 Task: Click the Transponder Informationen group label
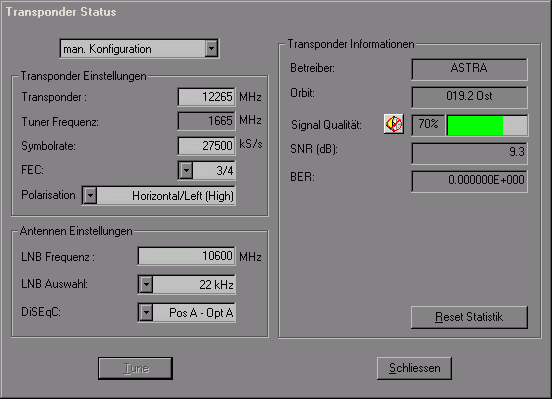click(x=351, y=44)
